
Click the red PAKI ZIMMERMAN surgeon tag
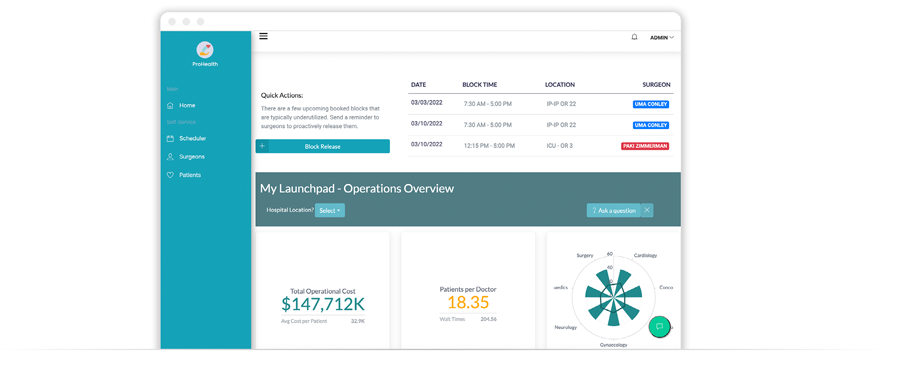click(645, 146)
